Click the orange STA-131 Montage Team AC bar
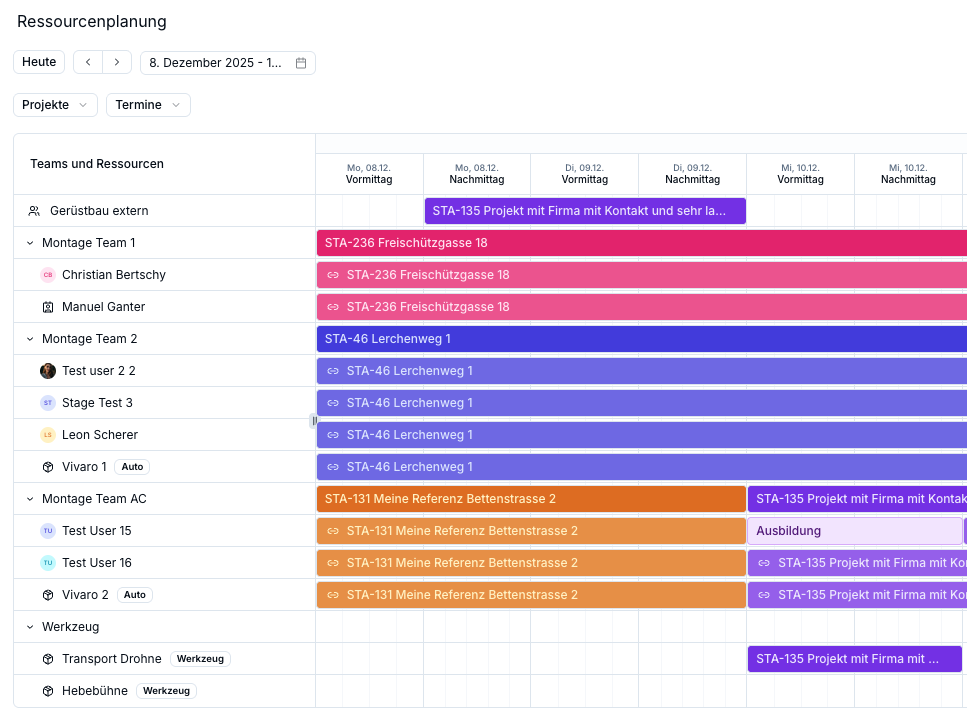The height and width of the screenshot is (715, 967). click(x=531, y=499)
